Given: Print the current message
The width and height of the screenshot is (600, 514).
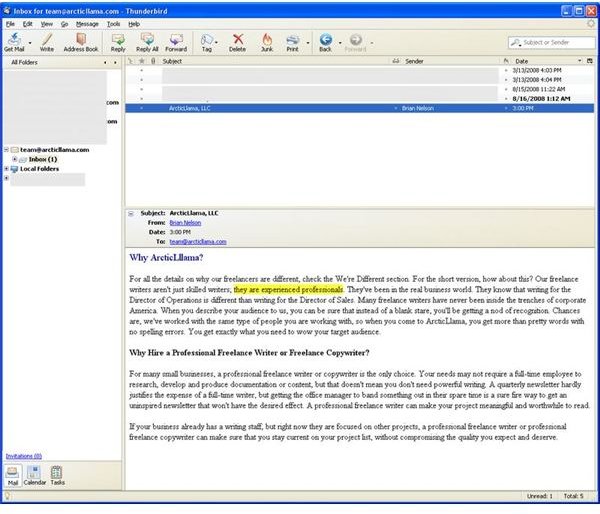Looking at the screenshot, I should pos(292,42).
